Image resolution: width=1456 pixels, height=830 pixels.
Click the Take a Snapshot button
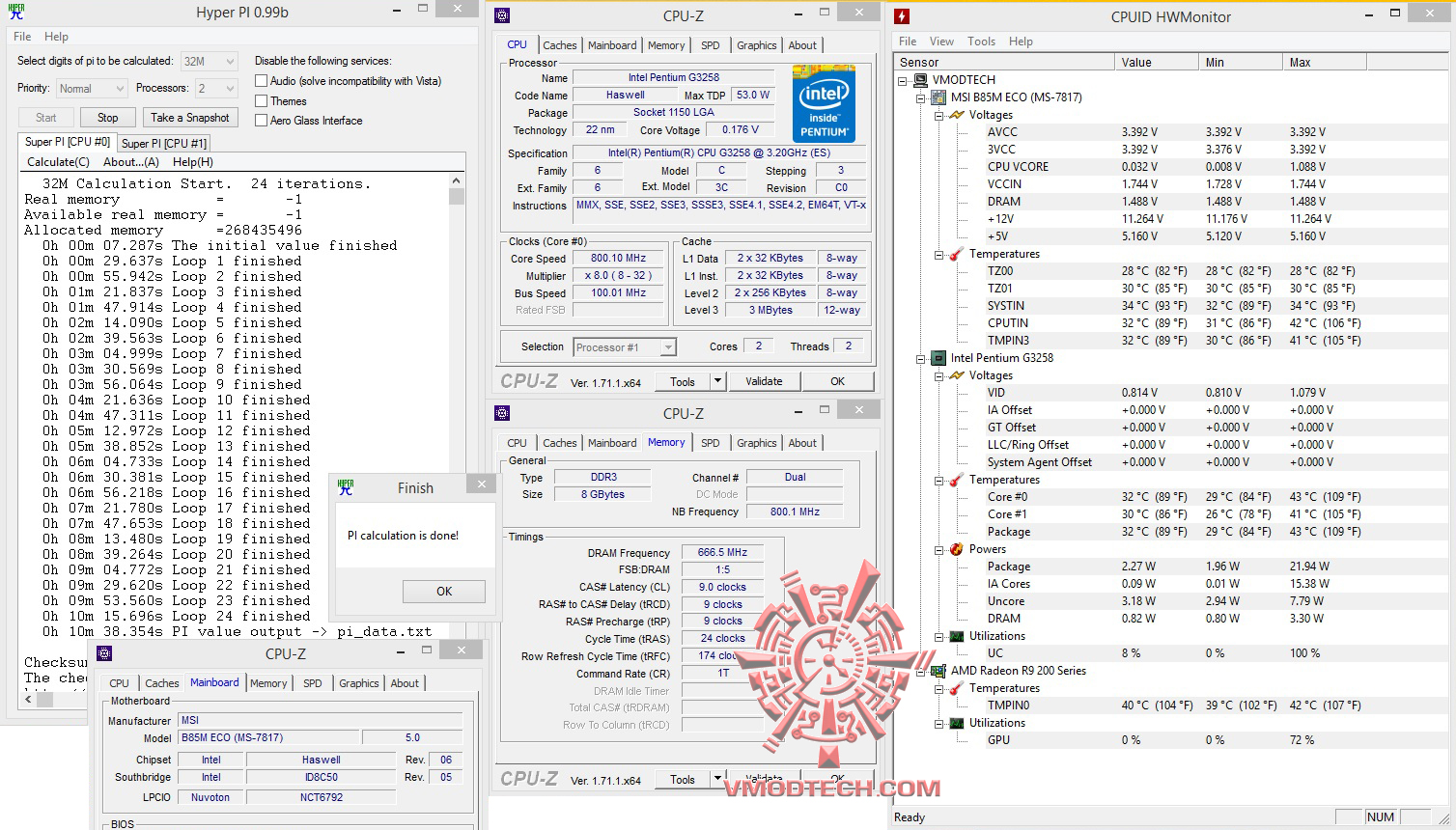coord(190,118)
